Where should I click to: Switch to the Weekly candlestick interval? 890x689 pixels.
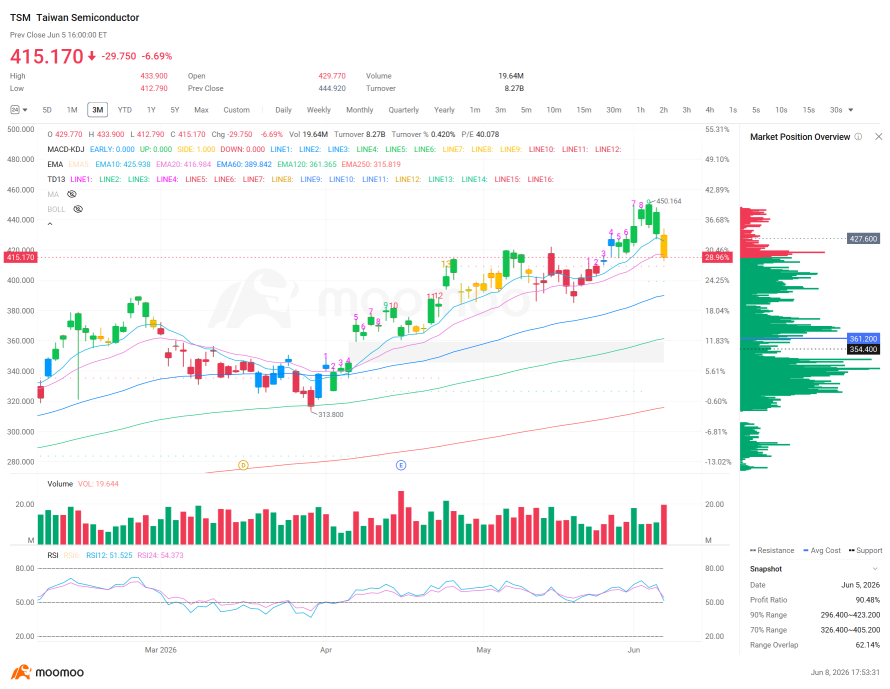[318, 110]
